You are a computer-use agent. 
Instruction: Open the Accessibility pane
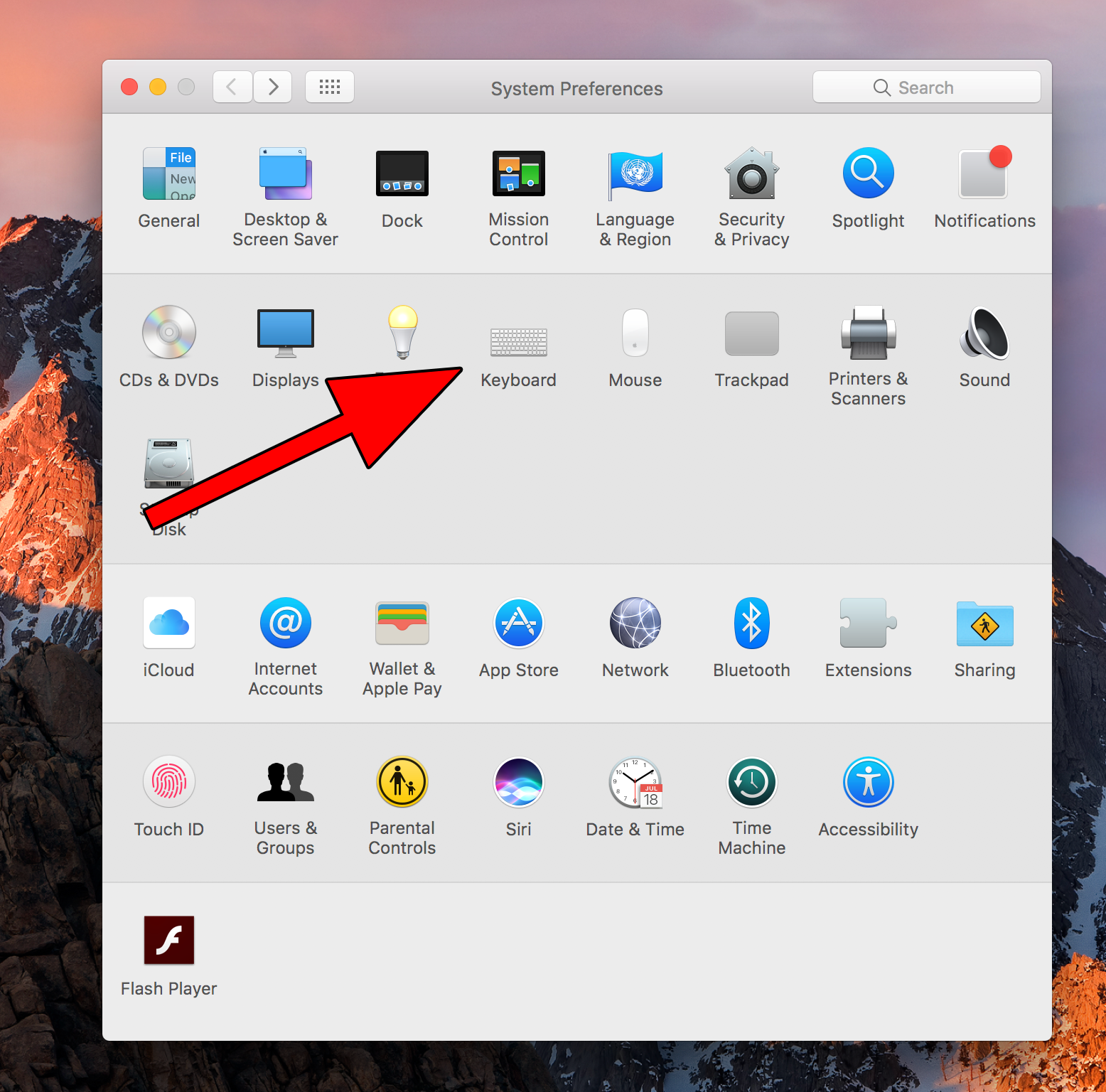pyautogui.click(x=868, y=783)
